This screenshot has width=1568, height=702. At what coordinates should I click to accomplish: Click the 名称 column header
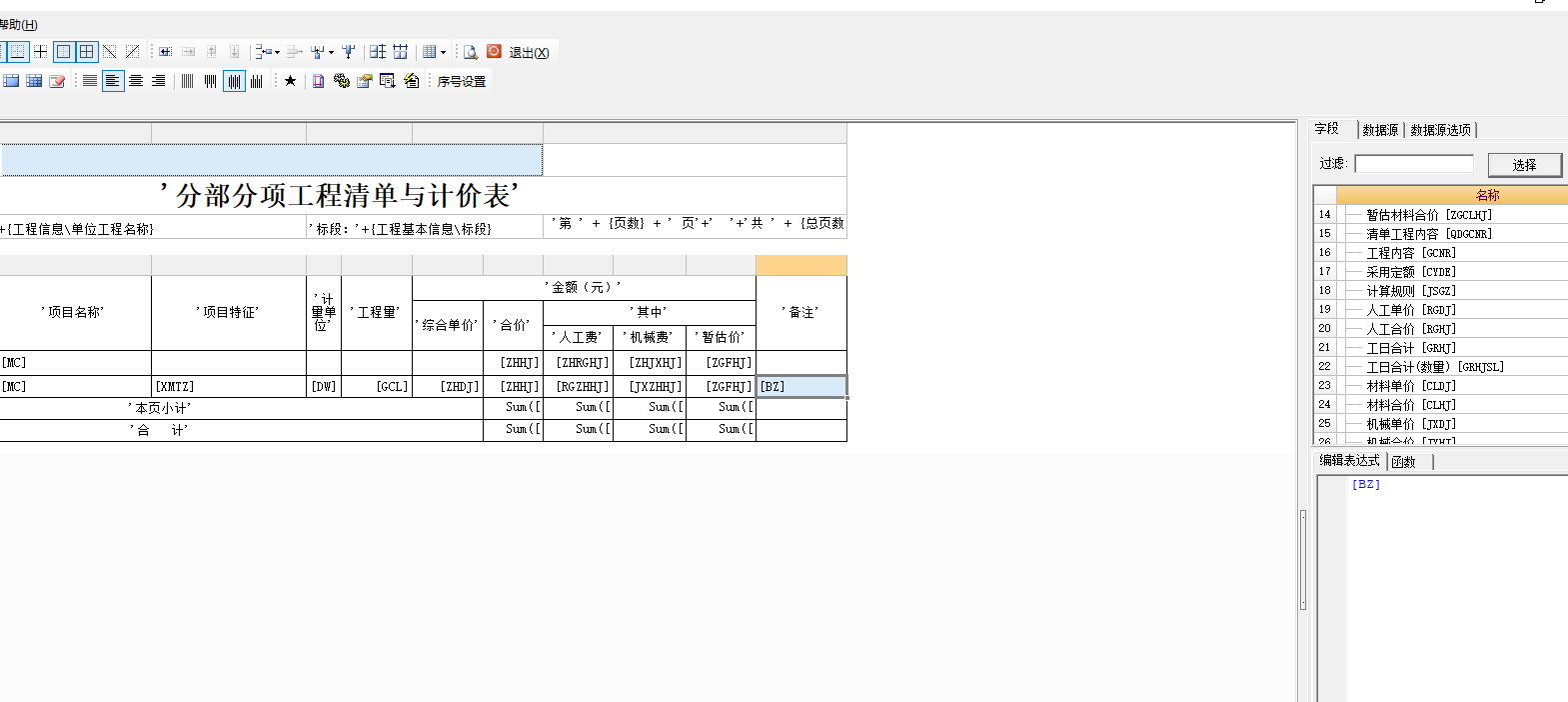pyautogui.click(x=1452, y=195)
